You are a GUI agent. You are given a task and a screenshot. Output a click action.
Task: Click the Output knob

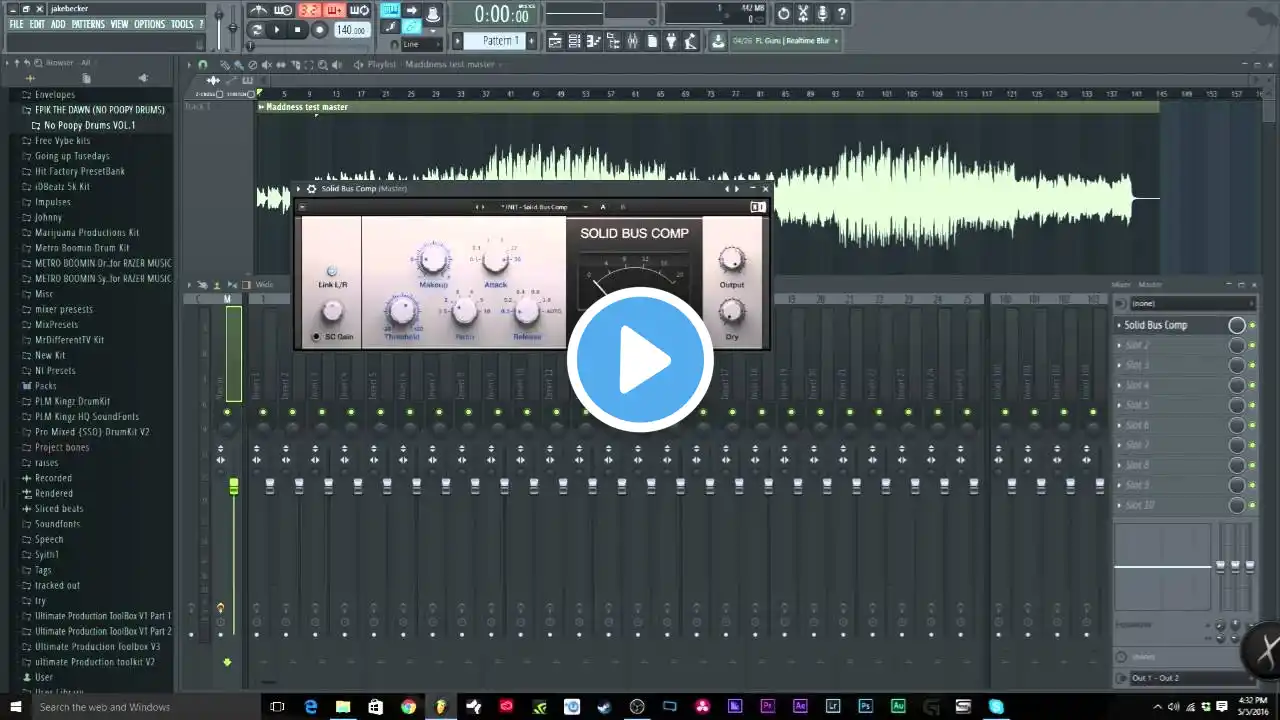732,259
